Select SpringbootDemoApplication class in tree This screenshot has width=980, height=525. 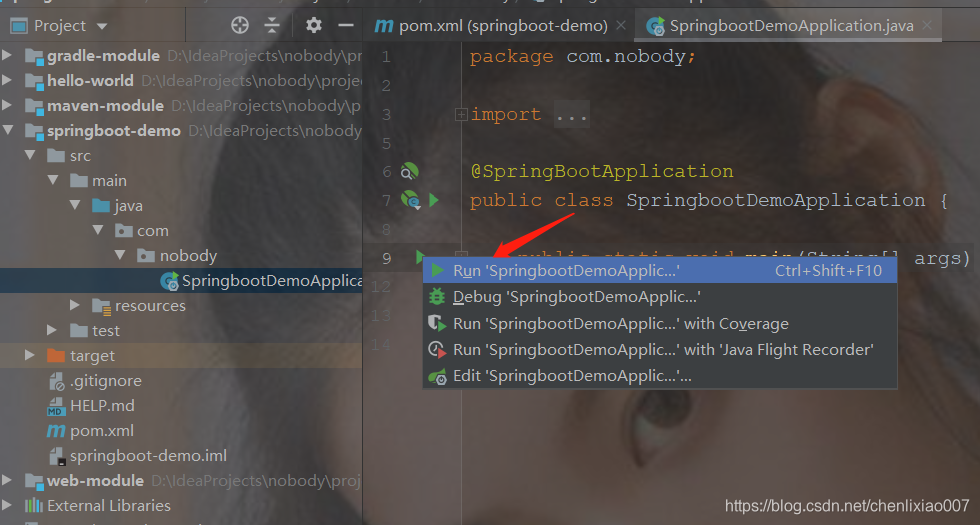click(271, 281)
